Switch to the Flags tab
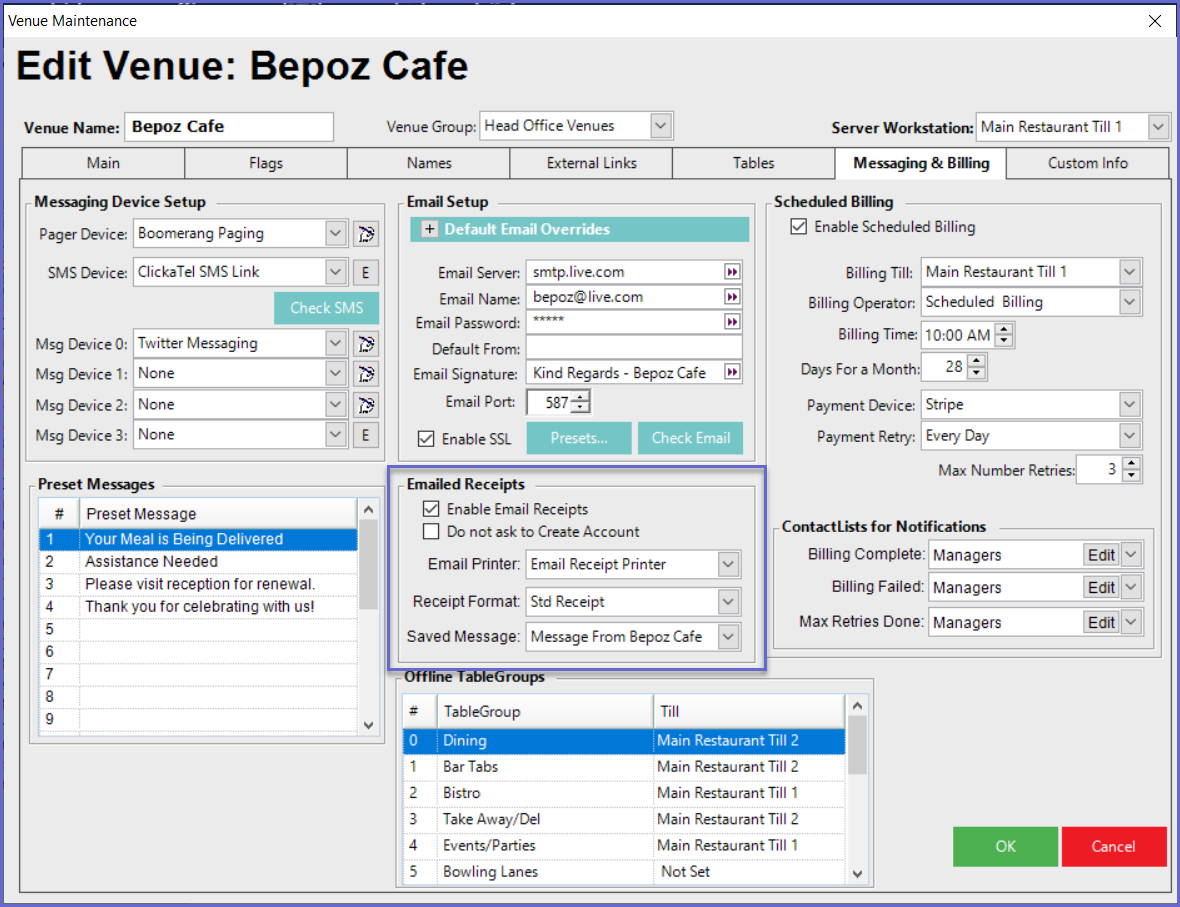The width and height of the screenshot is (1180, 907). 266,163
